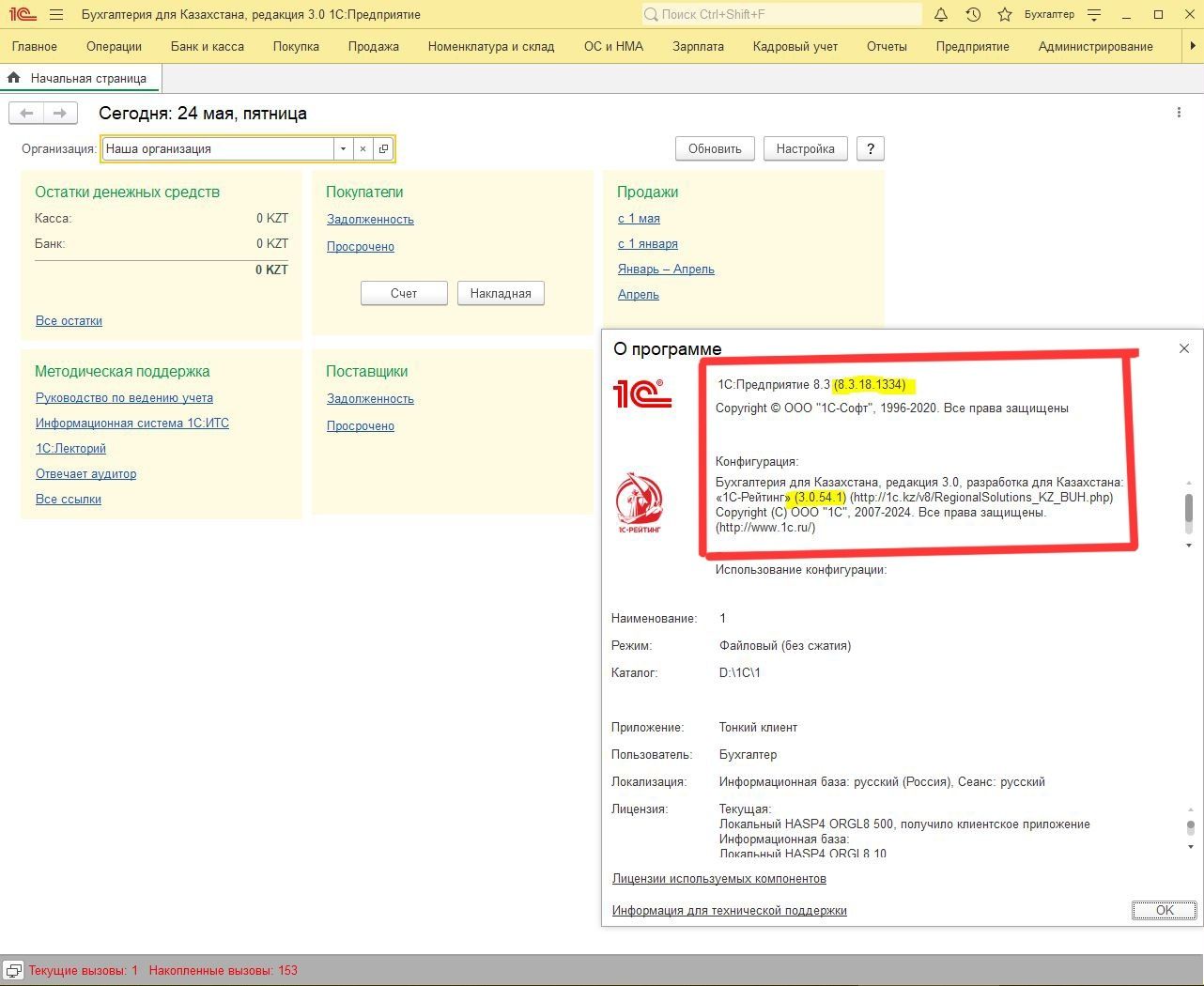Viewport: 1204px width, 986px height.
Task: Open the Зарплата menu
Action: tap(698, 46)
